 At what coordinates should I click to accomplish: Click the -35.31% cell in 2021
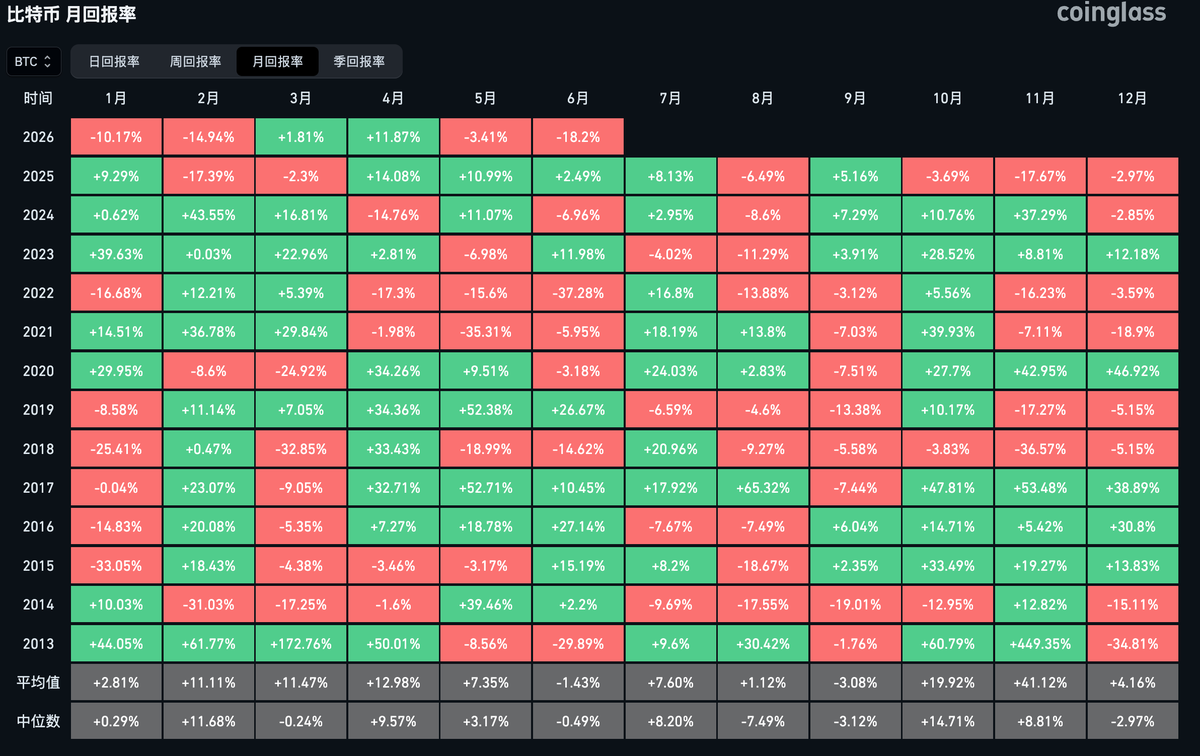click(x=486, y=332)
